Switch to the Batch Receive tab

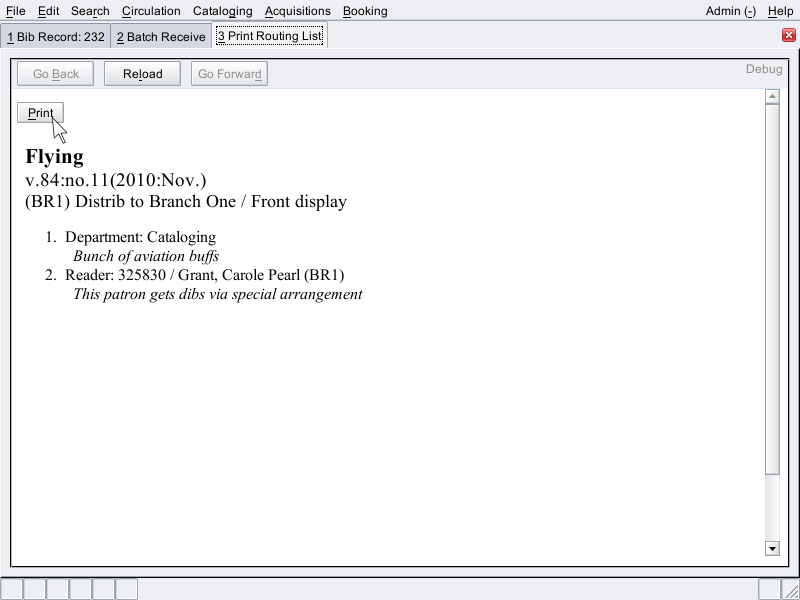click(160, 34)
